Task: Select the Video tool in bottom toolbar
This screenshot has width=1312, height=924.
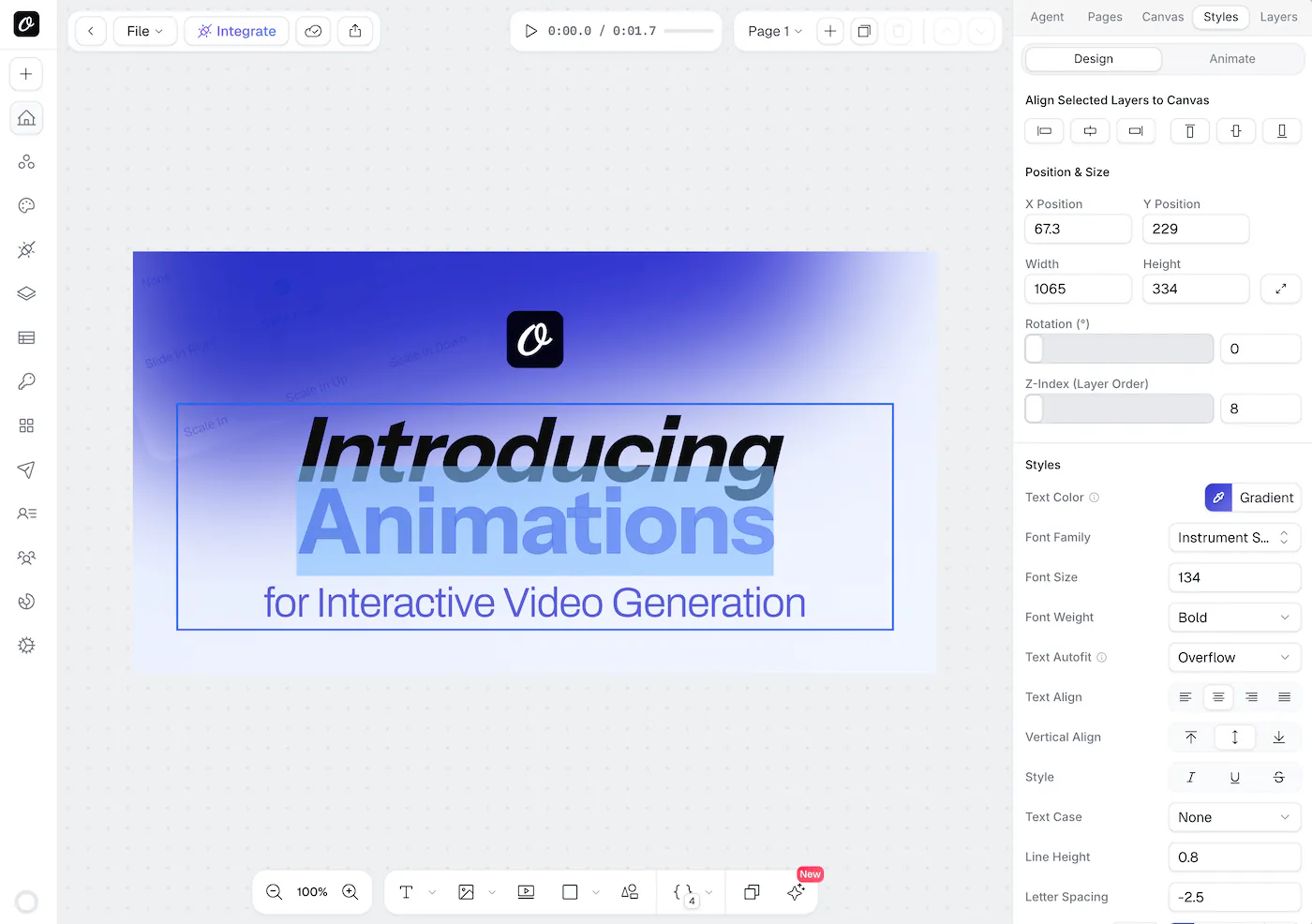Action: pyautogui.click(x=526, y=892)
